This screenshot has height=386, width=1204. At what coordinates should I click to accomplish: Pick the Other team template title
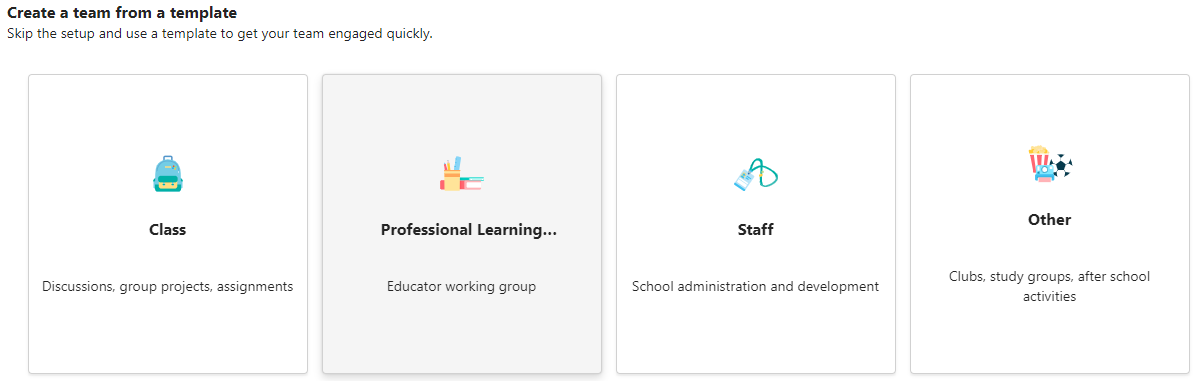coord(1049,220)
